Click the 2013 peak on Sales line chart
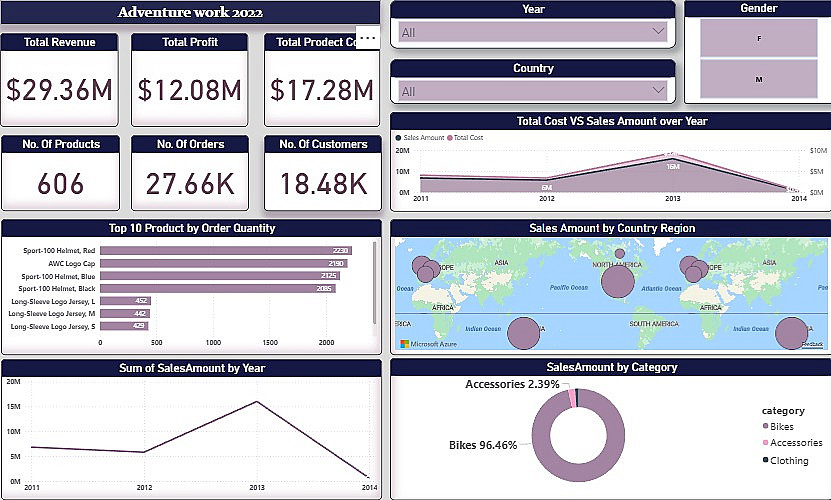The width and height of the screenshot is (831, 500). tap(257, 401)
